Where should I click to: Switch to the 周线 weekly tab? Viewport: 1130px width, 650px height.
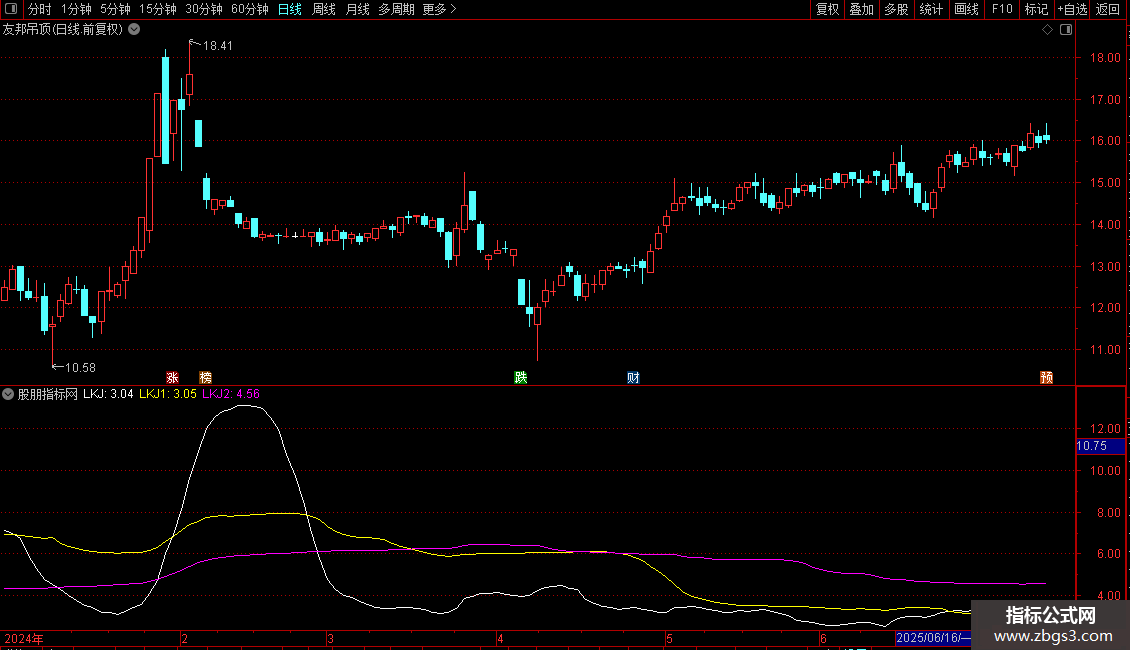(324, 10)
